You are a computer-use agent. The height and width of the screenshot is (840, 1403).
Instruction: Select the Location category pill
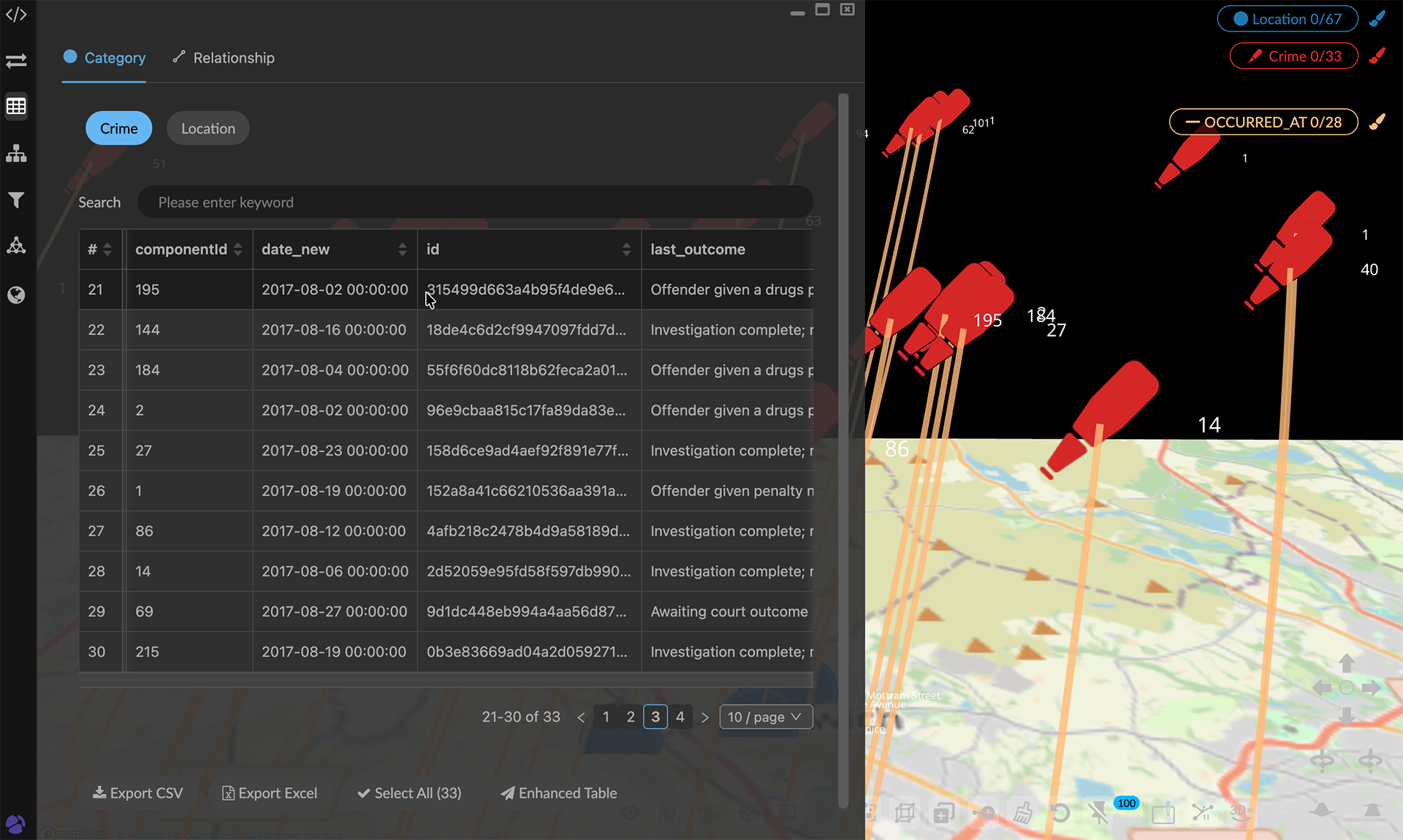pos(208,129)
